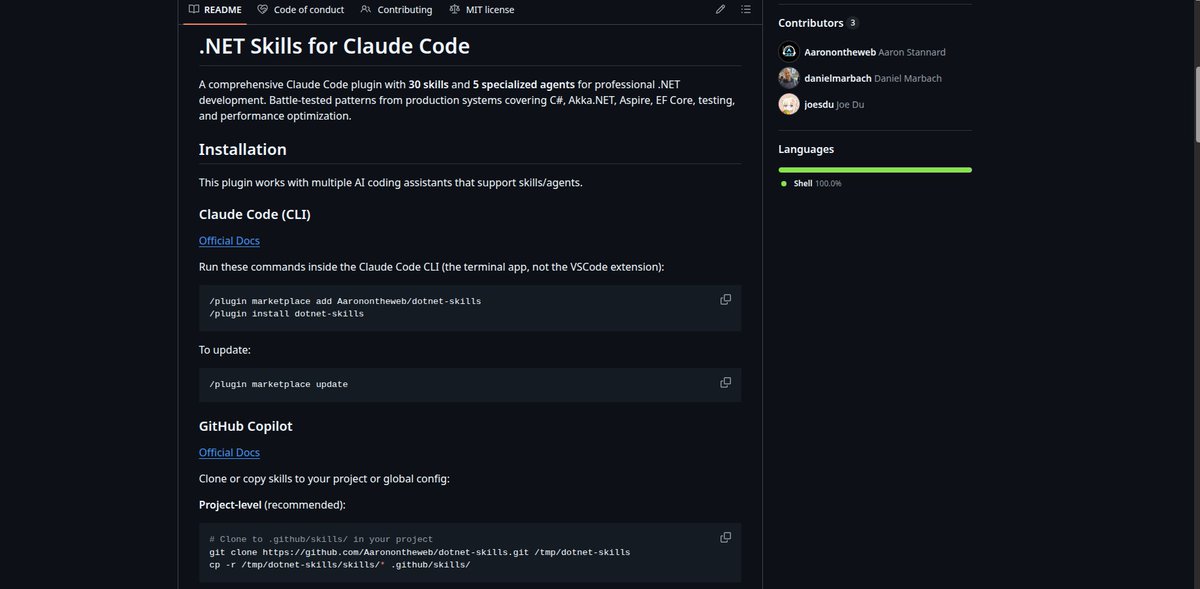Click the 'To update:' text

click(224, 350)
